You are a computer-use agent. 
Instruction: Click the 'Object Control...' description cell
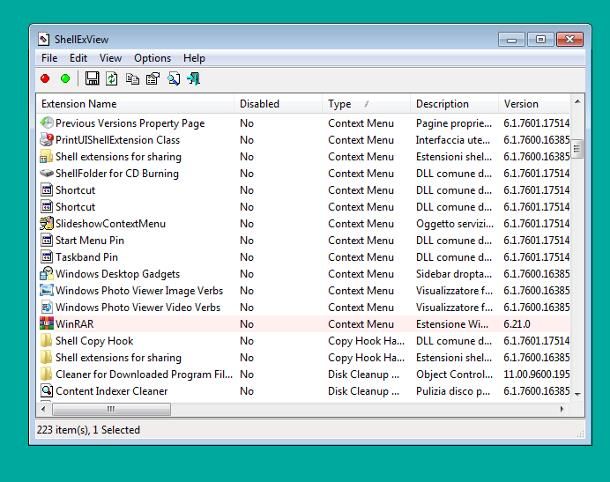[454, 374]
